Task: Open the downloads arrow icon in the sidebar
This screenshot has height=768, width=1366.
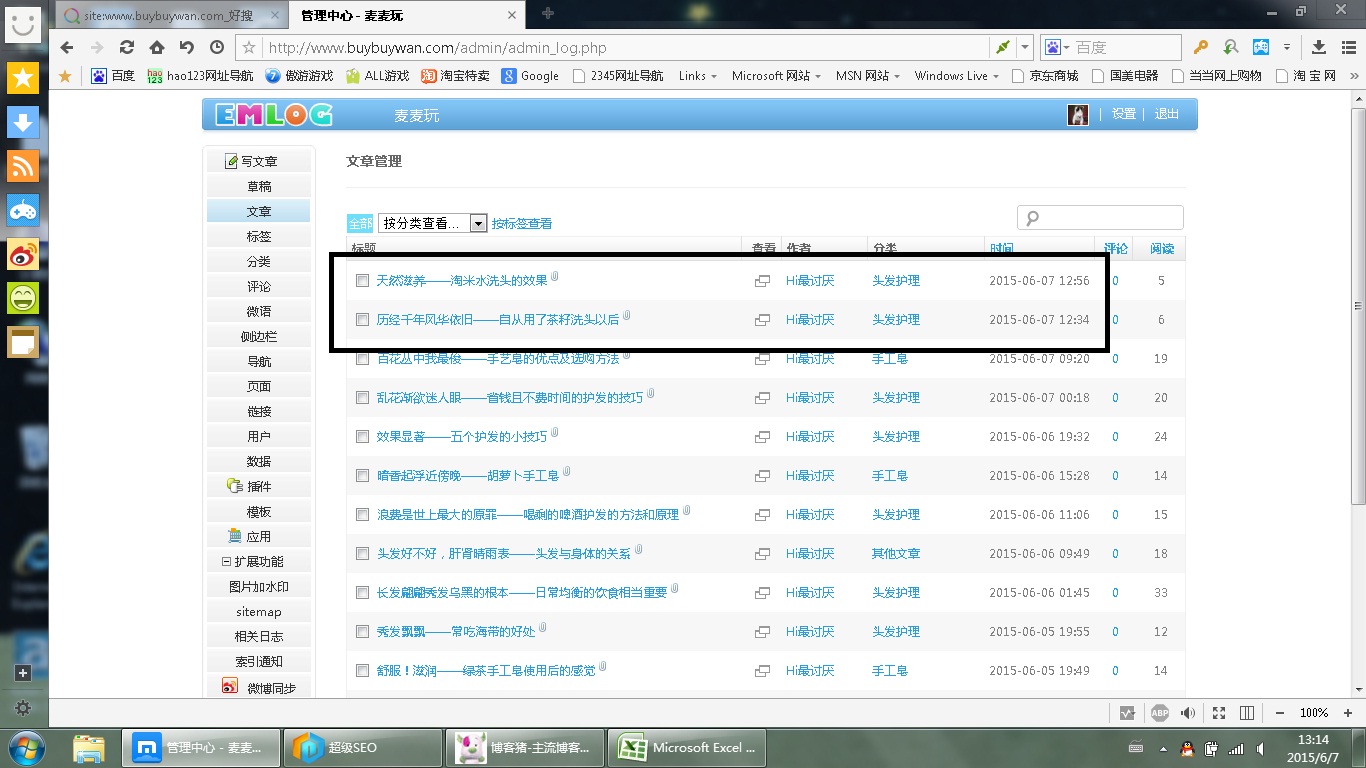Action: coord(23,121)
